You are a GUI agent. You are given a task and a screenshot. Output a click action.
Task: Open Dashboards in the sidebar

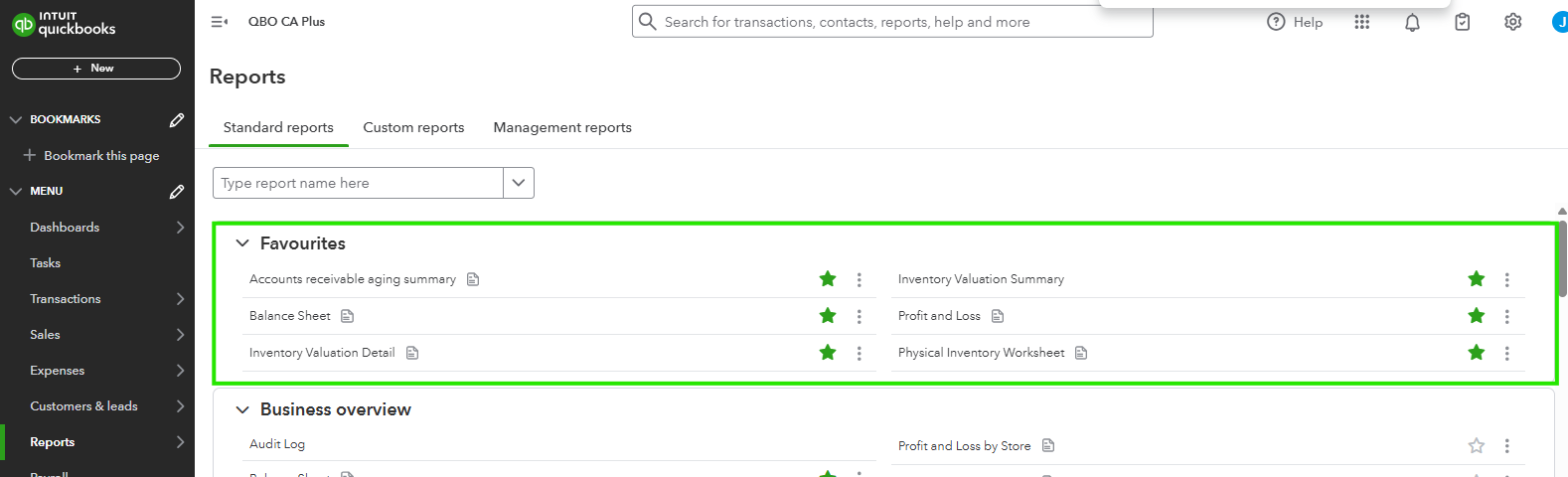click(65, 228)
